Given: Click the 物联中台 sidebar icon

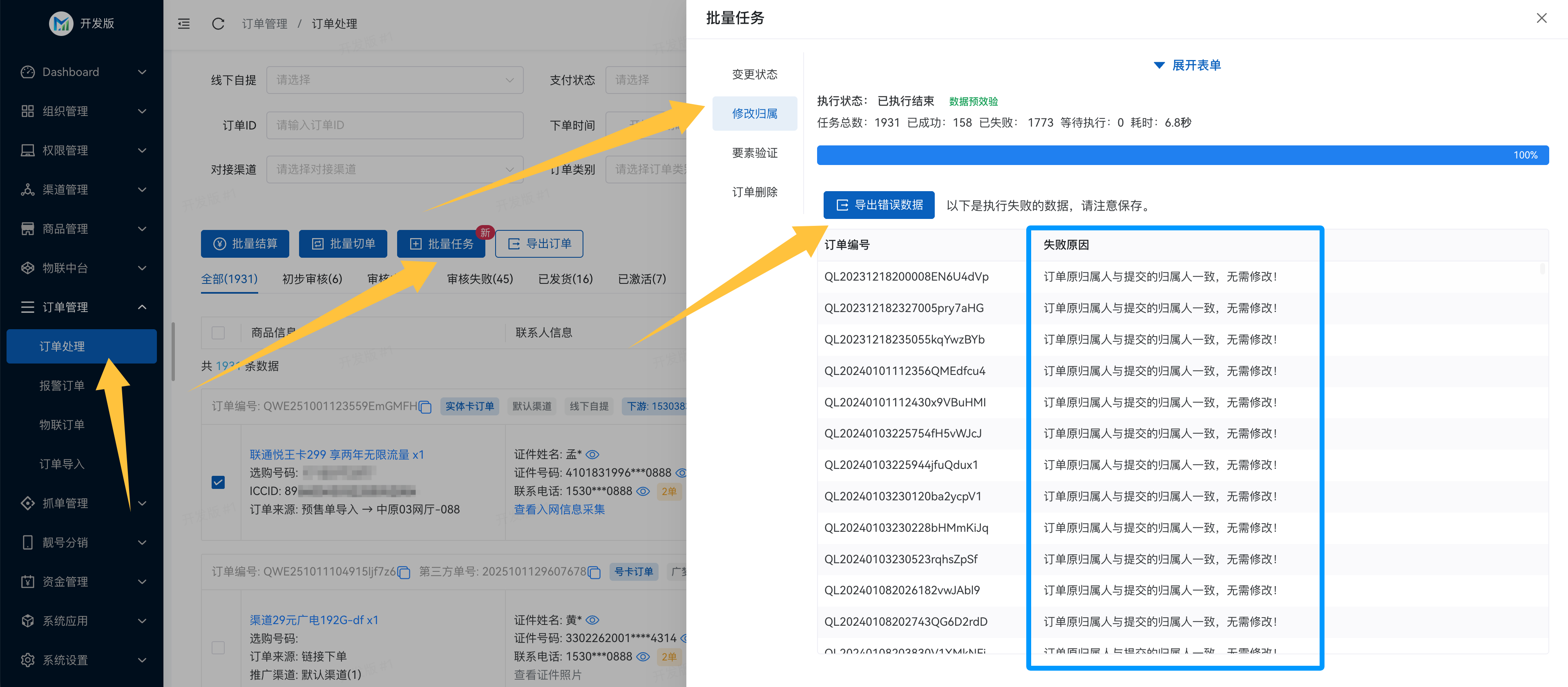Looking at the screenshot, I should [27, 268].
